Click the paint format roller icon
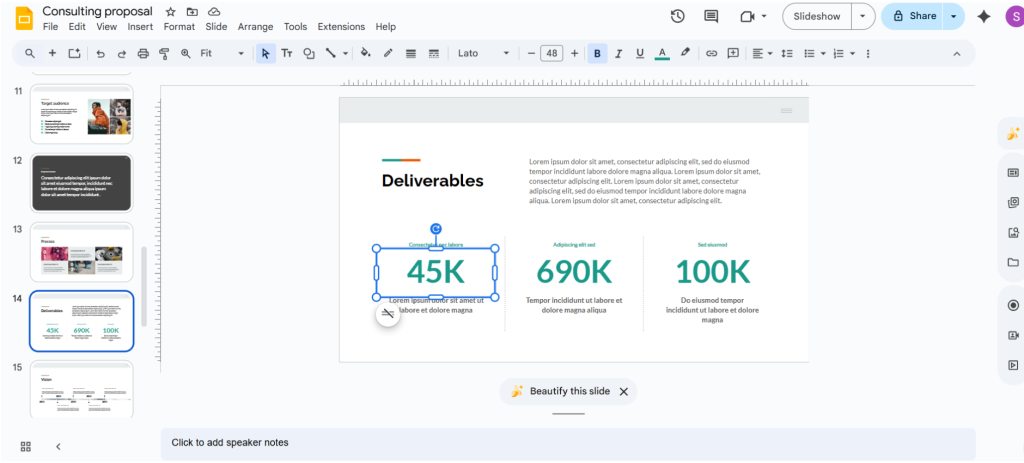 pyautogui.click(x=164, y=53)
